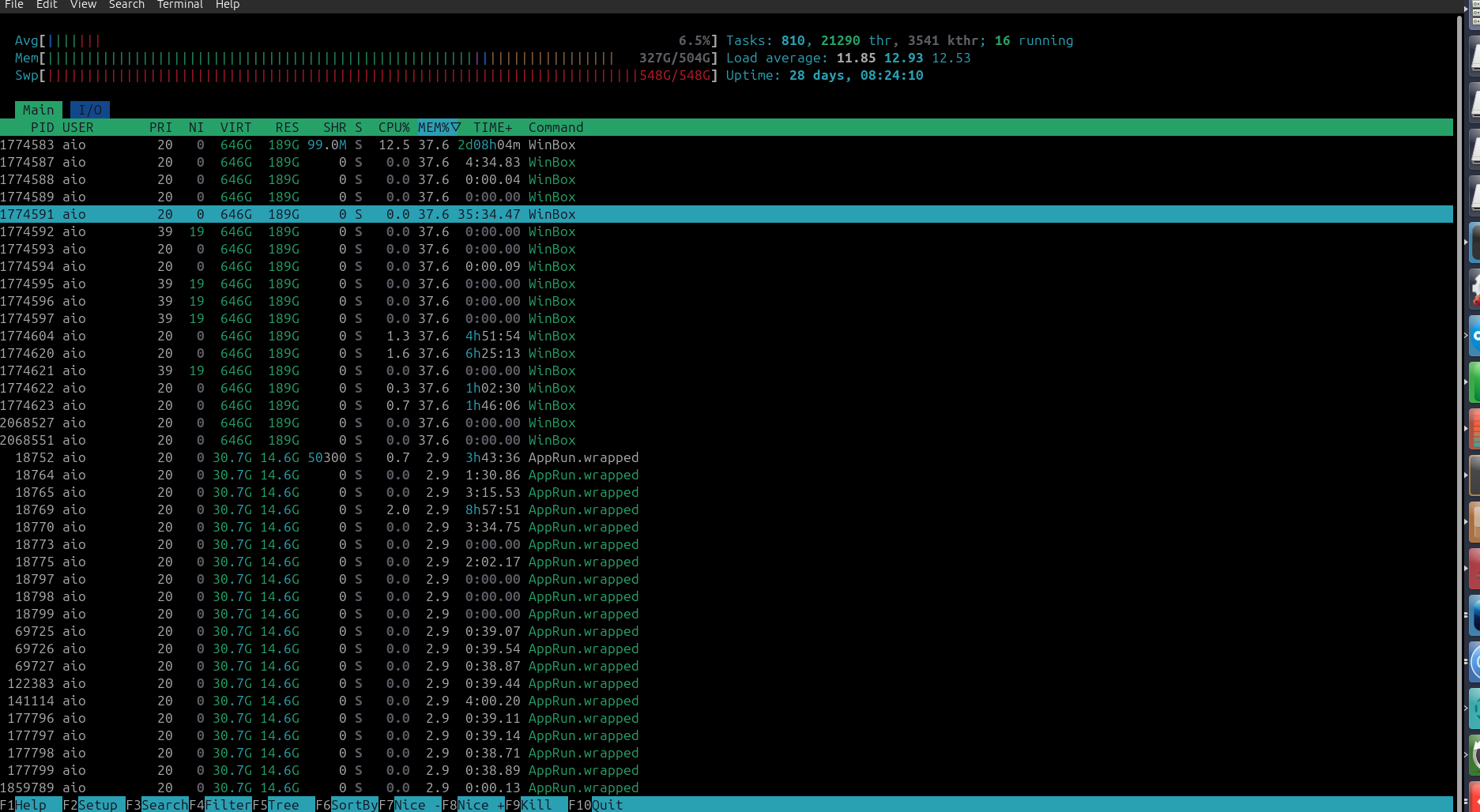Click the Avg CPU usage meter bar
Image resolution: width=1480 pixels, height=812 pixels.
point(366,40)
